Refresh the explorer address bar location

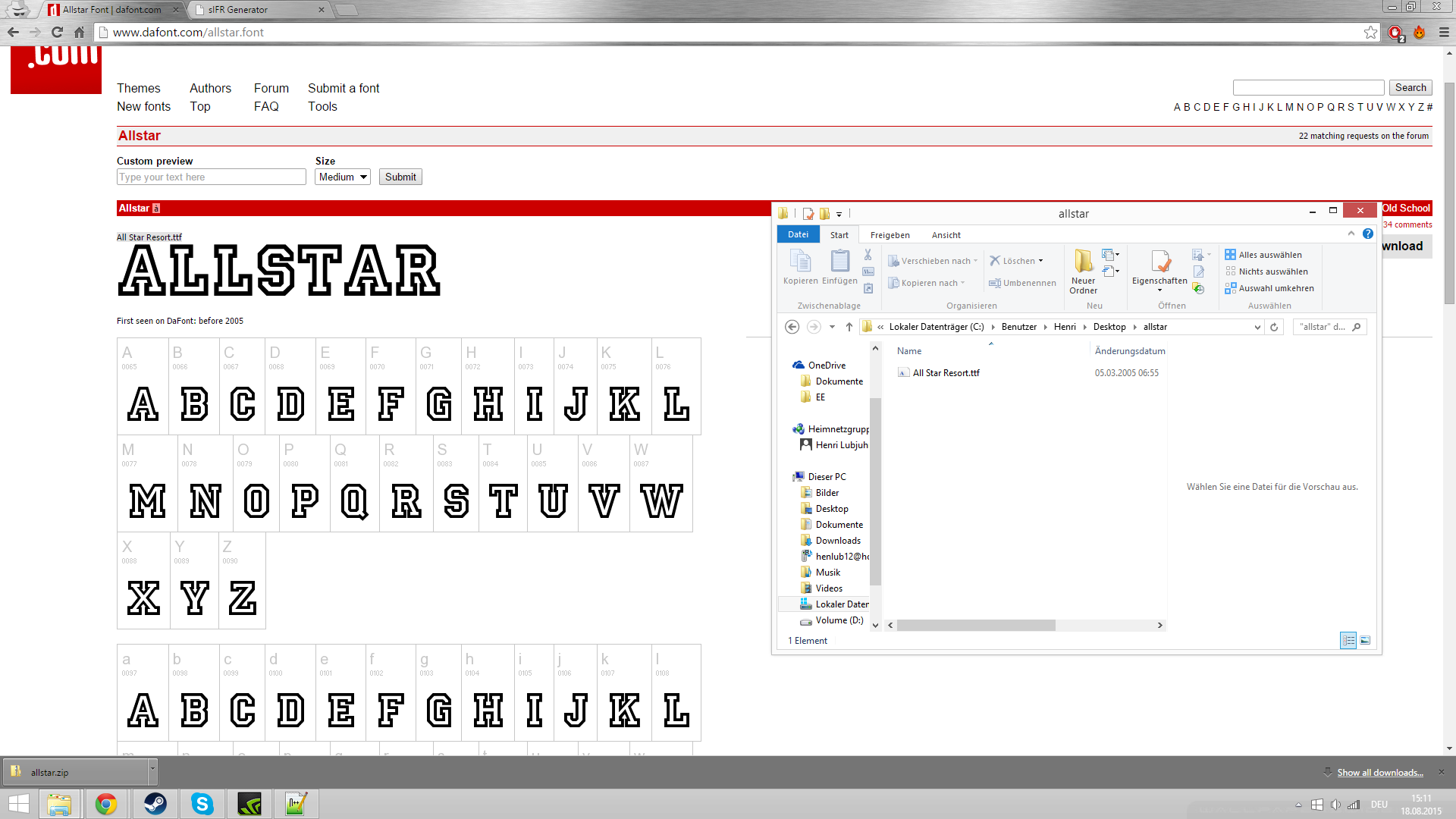pos(1274,327)
